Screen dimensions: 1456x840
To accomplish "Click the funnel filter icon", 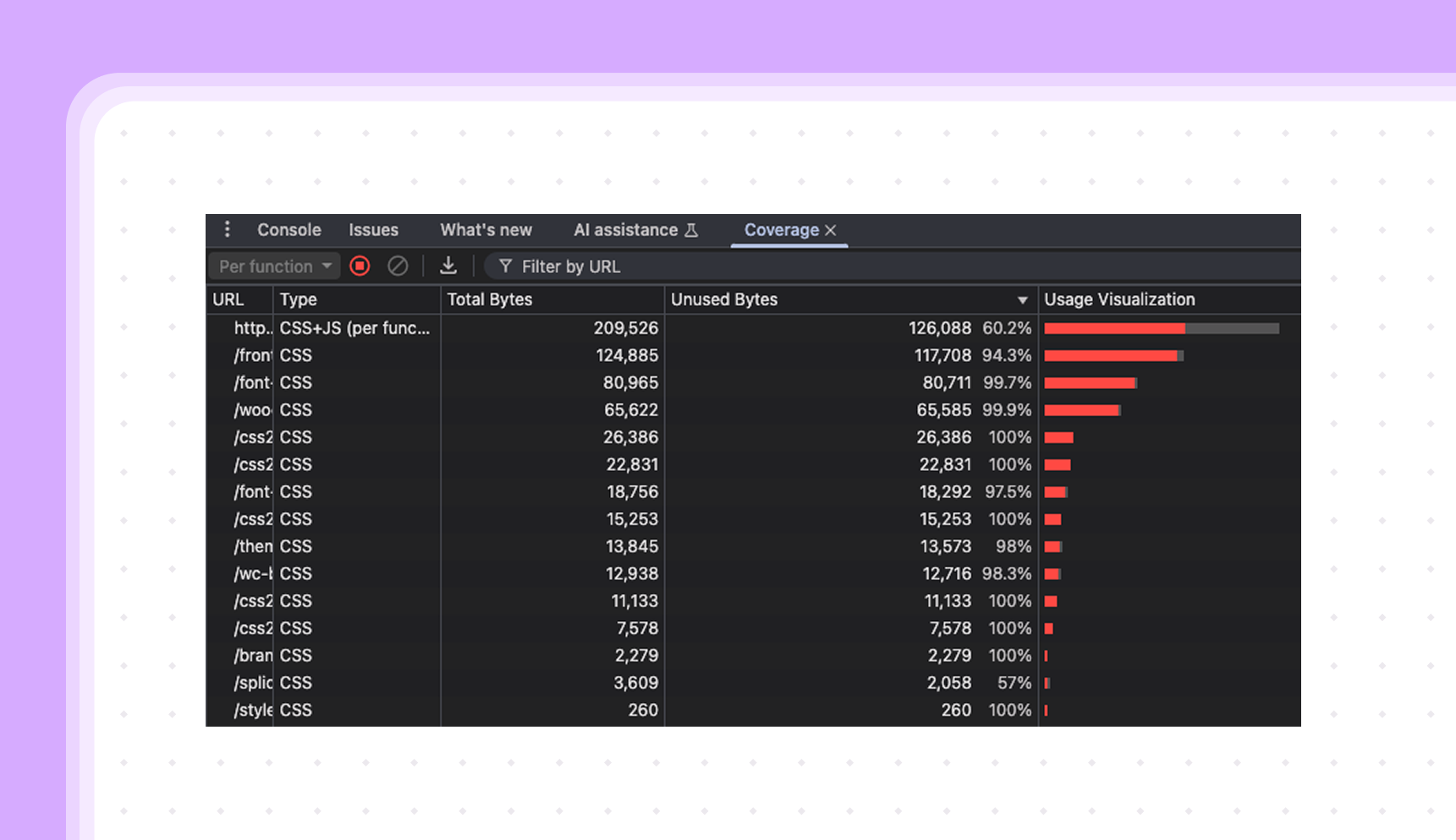I will pos(505,266).
